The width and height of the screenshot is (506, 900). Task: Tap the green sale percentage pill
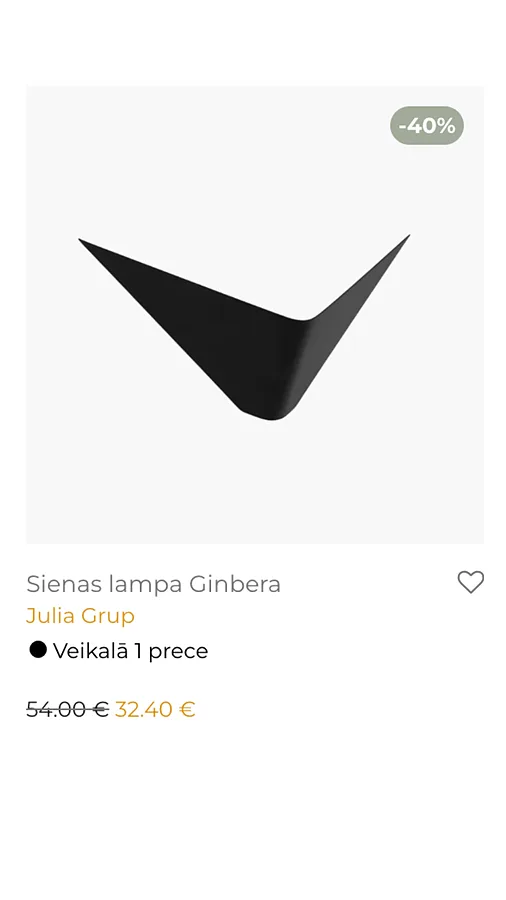coord(427,125)
